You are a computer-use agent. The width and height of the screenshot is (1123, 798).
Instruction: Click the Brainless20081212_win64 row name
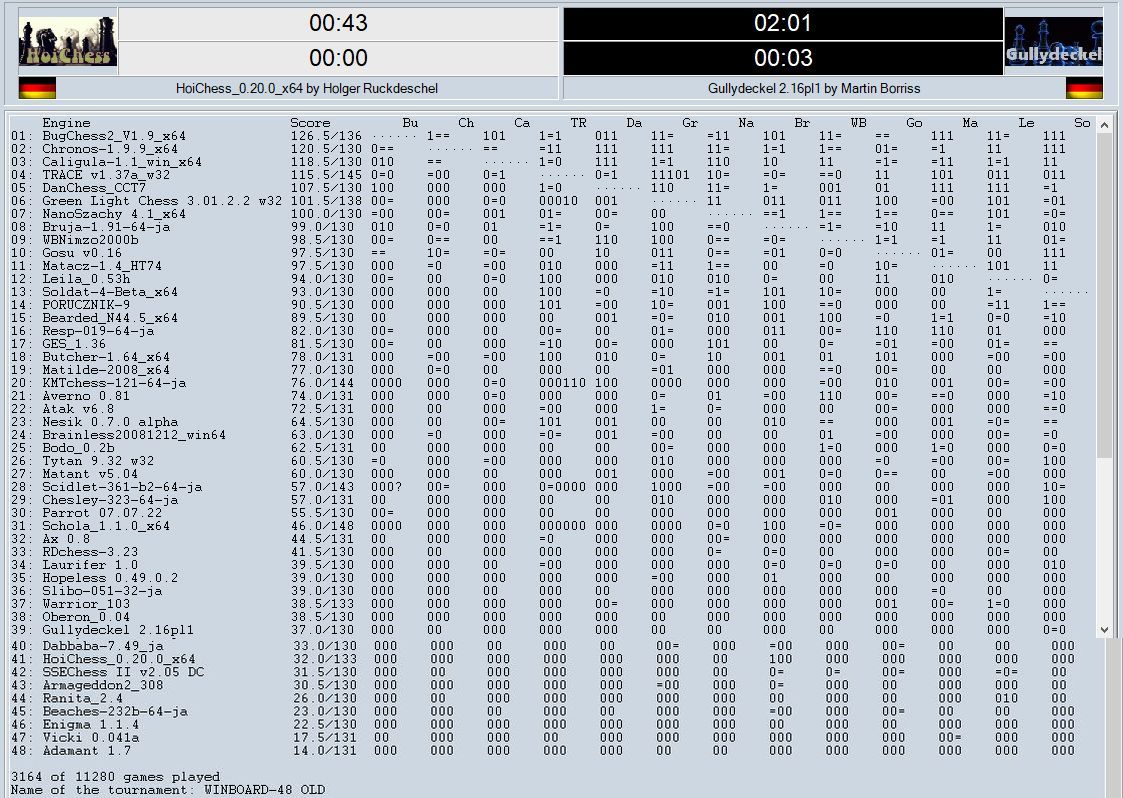click(x=134, y=435)
